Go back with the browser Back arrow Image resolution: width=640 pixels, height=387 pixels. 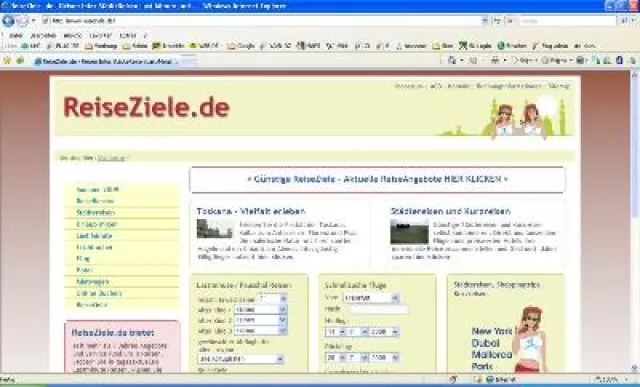coord(8,20)
